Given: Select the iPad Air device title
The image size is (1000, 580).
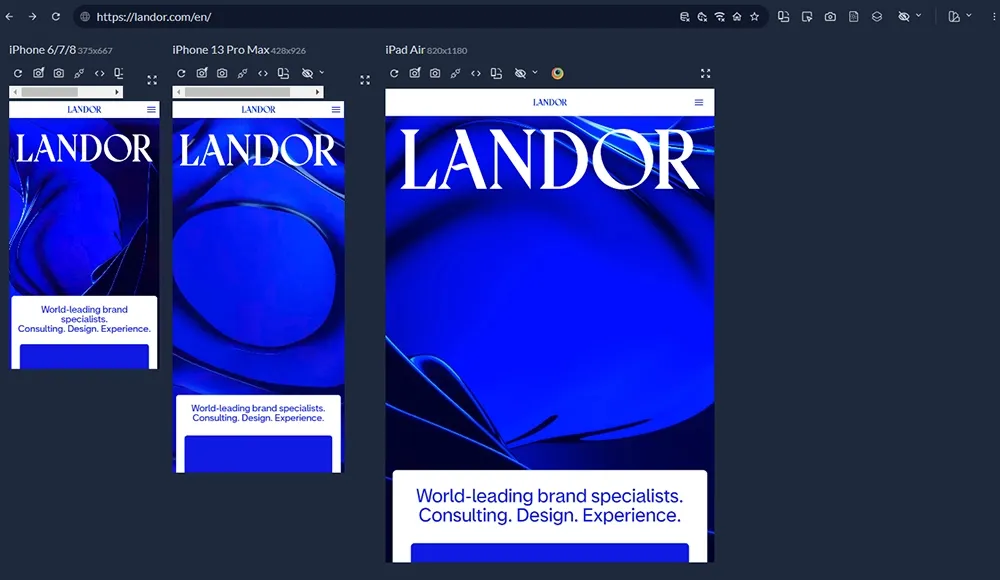Looking at the screenshot, I should pyautogui.click(x=405, y=50).
